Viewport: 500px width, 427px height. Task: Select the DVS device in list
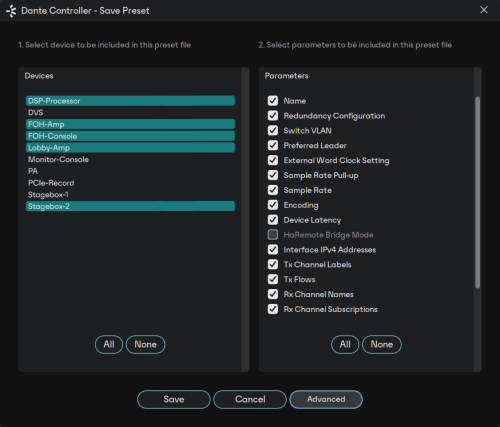(x=130, y=112)
